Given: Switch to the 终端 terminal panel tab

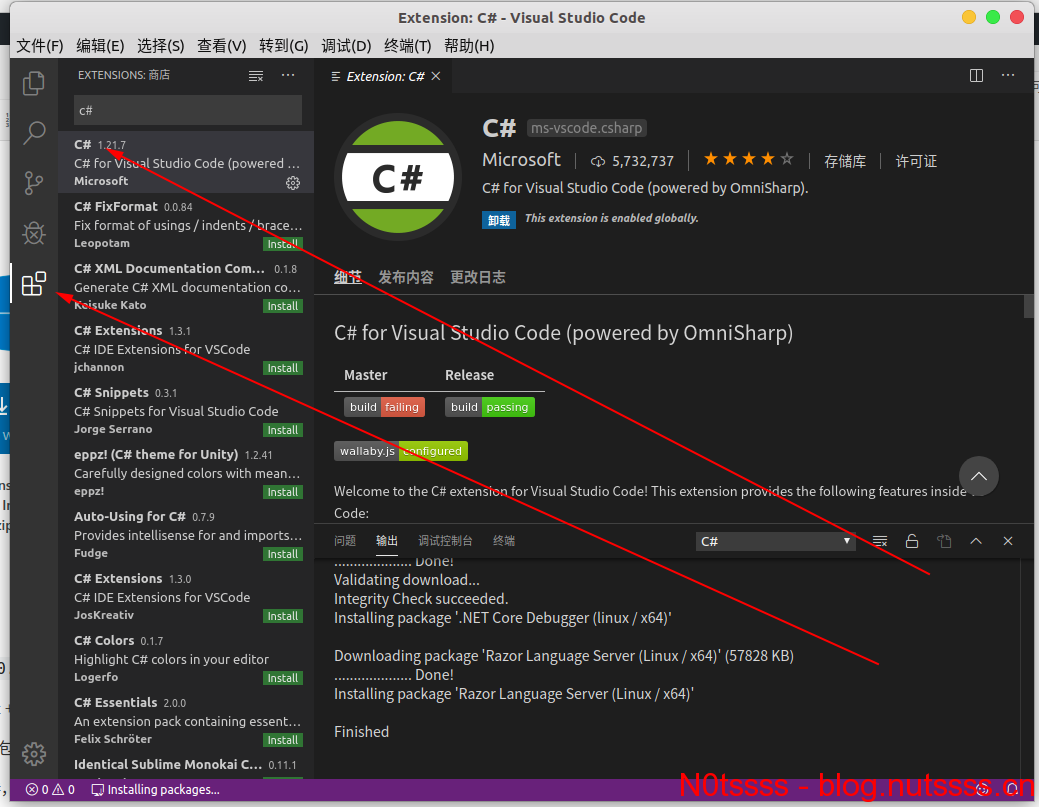Looking at the screenshot, I should tap(504, 541).
